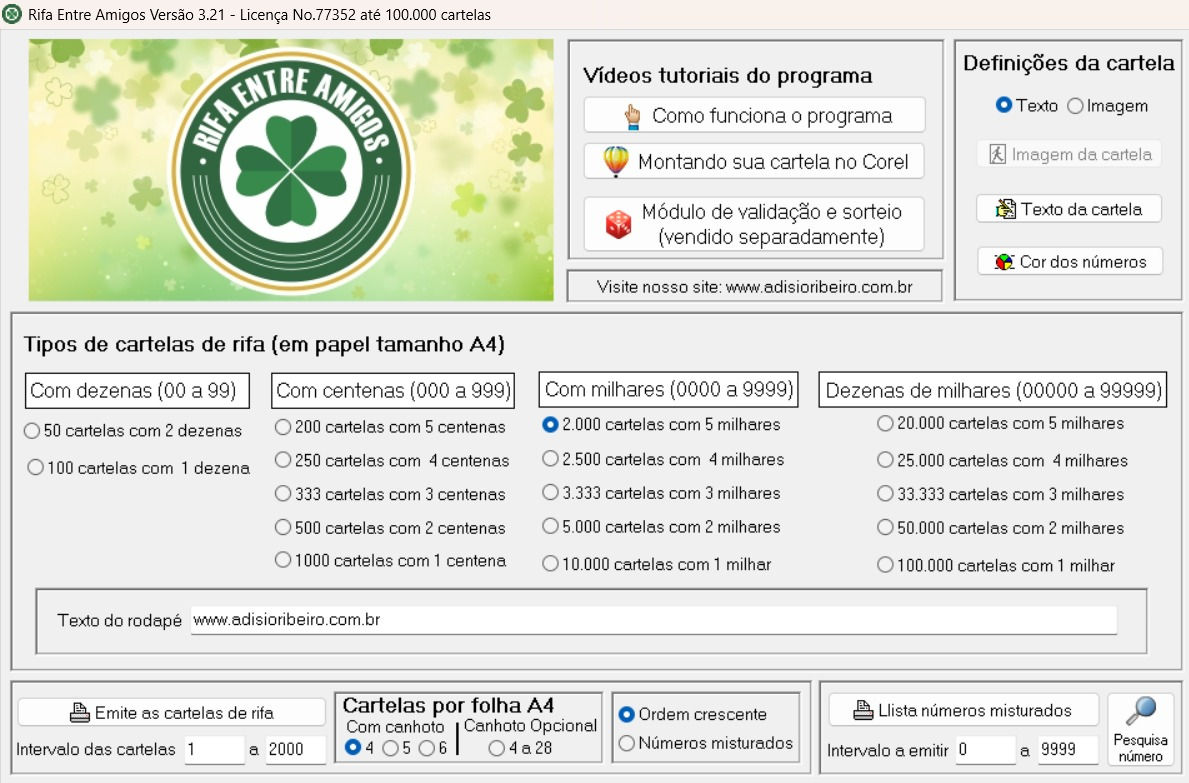Screen dimensions: 1189x783
Task: Click Dezenas de milhares (00000 a 99999) header
Action: point(993,390)
